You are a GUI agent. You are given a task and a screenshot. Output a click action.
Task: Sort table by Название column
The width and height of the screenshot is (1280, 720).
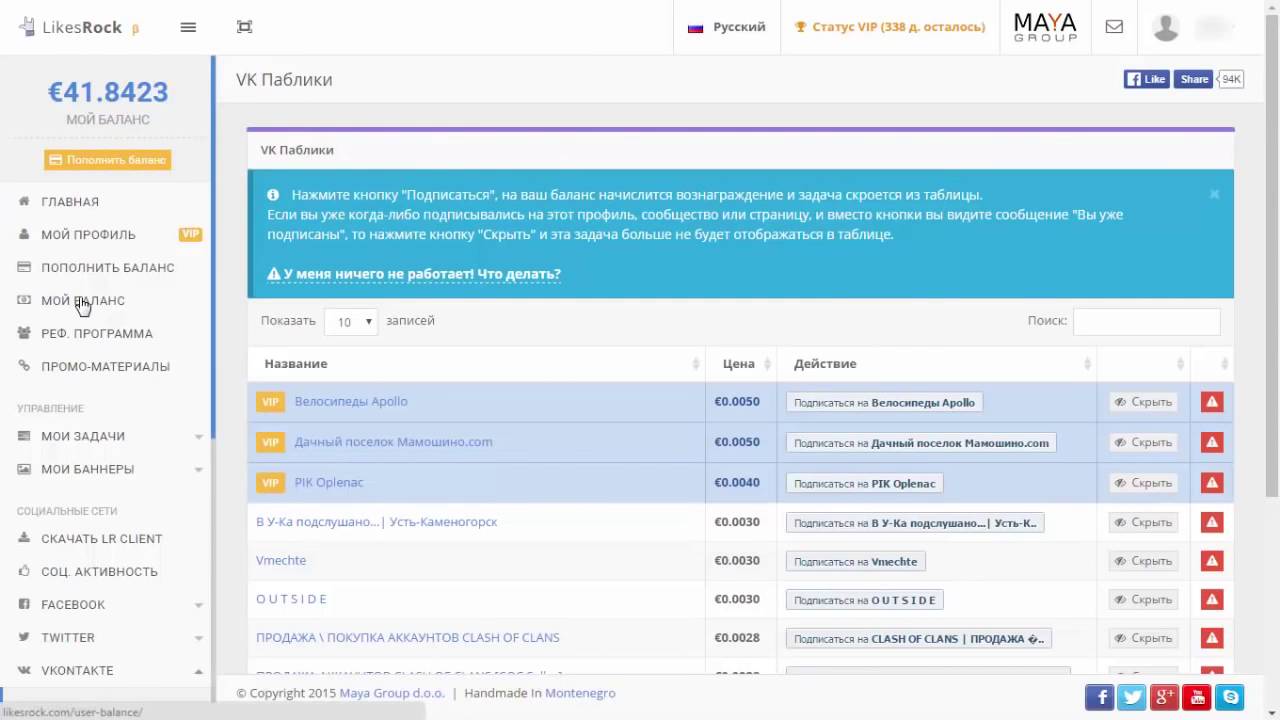(x=476, y=364)
